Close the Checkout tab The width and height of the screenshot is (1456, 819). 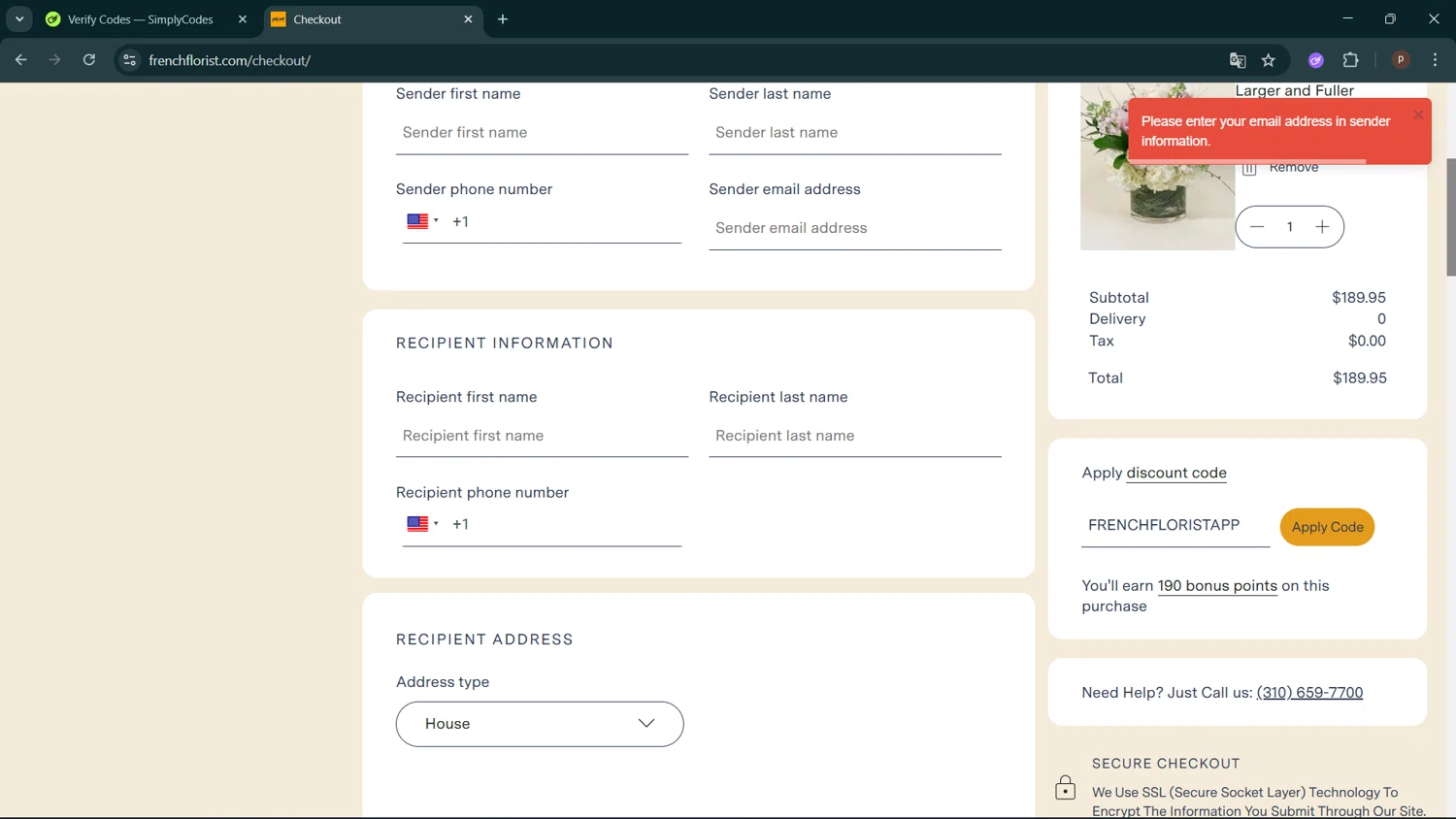coord(468,19)
